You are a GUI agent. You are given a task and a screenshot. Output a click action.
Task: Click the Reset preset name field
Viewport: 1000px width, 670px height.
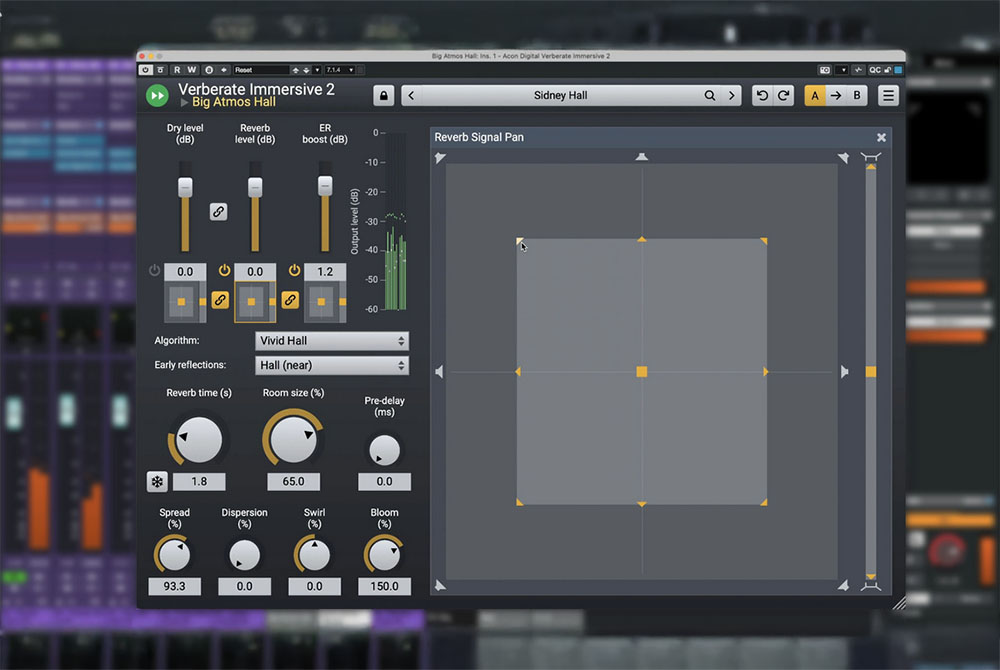[261, 70]
